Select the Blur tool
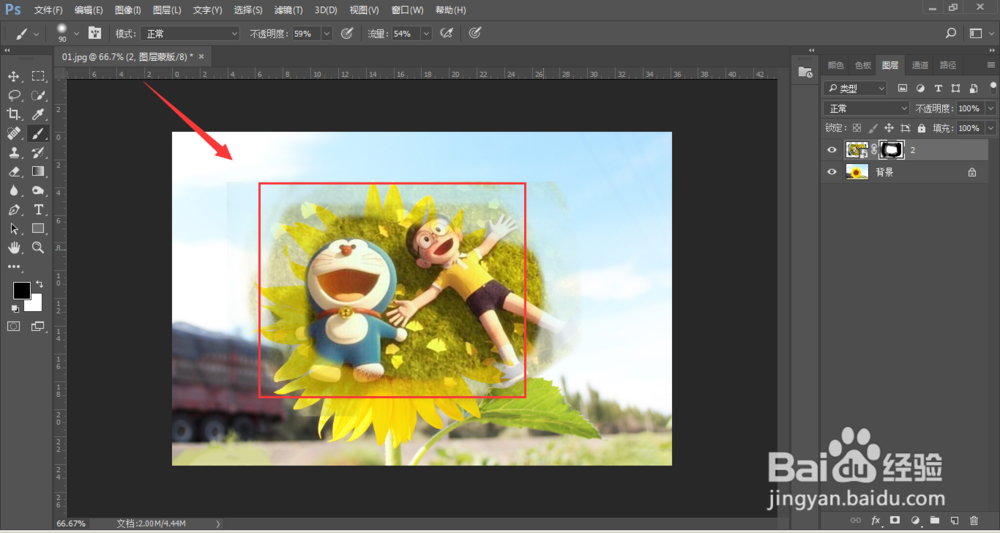The image size is (1000, 533). 13,191
